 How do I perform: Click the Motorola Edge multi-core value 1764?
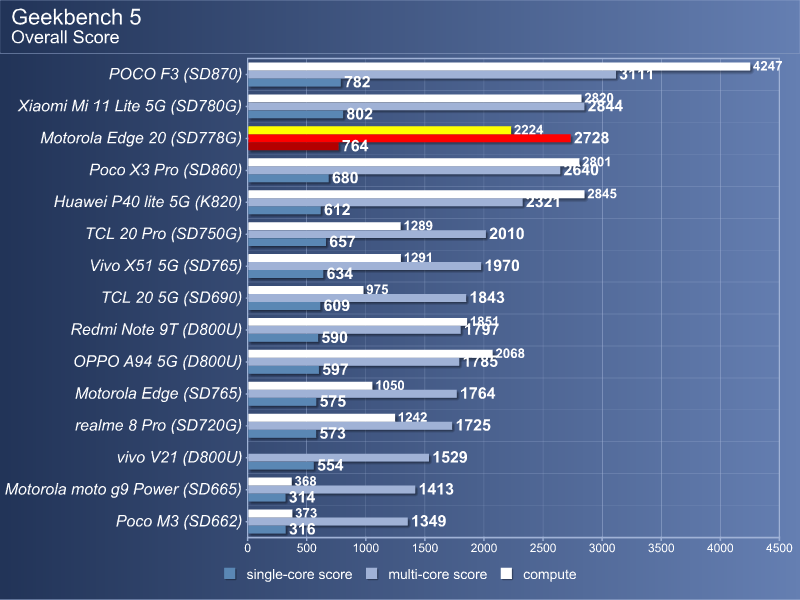pyautogui.click(x=478, y=394)
